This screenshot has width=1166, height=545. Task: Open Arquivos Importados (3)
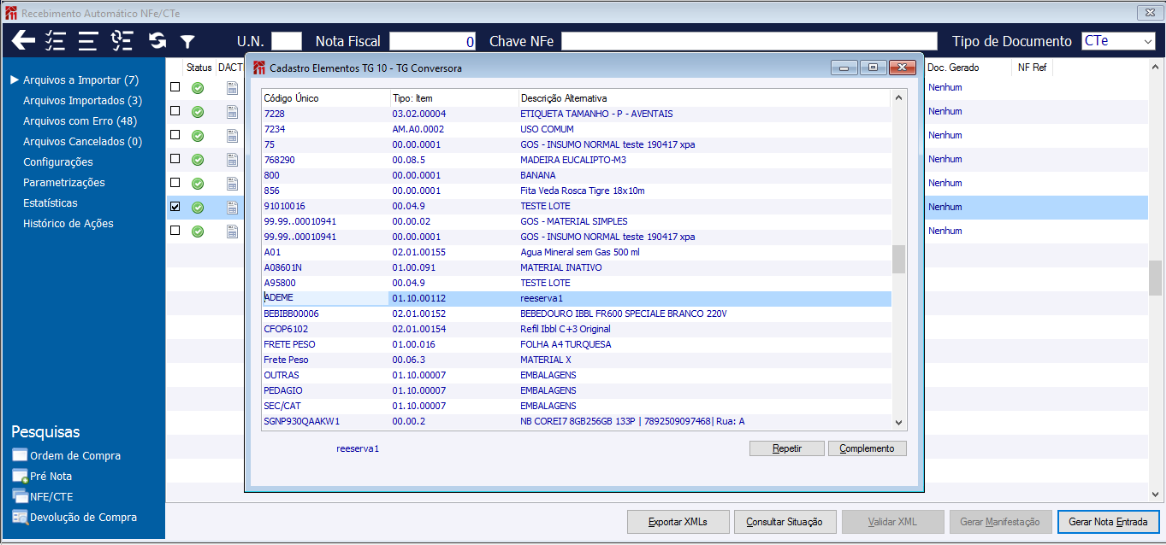click(x=82, y=100)
